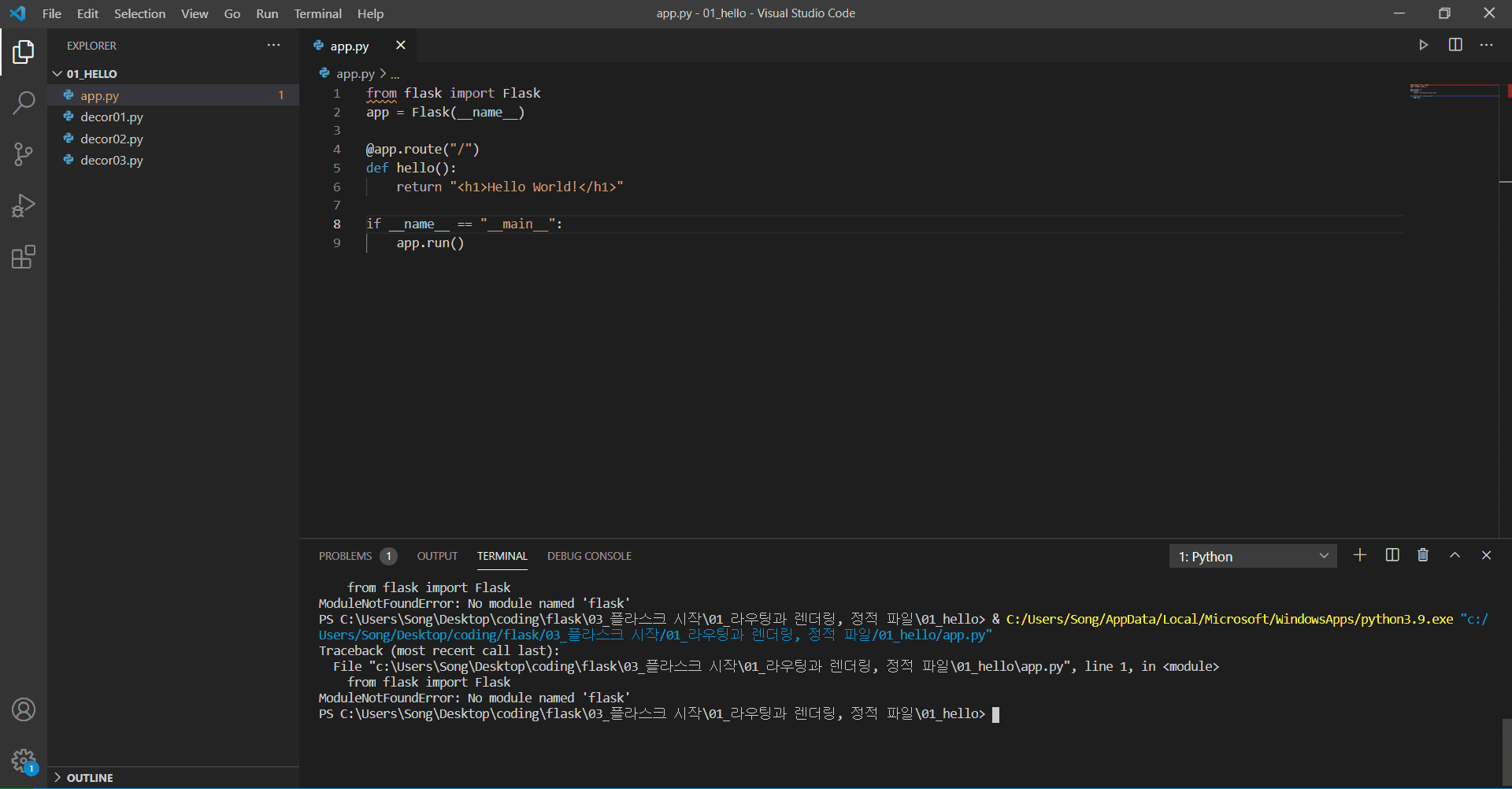Open decor02.py from the file explorer
1512x789 pixels.
click(112, 139)
